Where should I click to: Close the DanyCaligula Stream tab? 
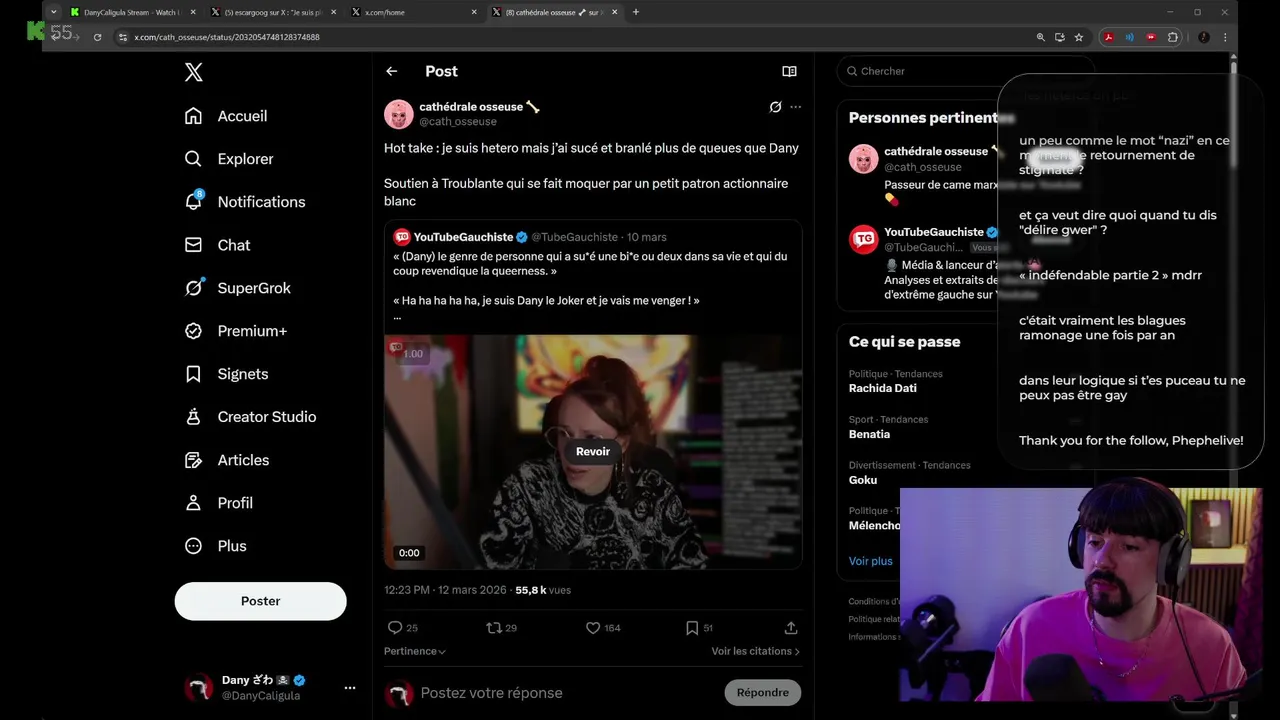(191, 12)
